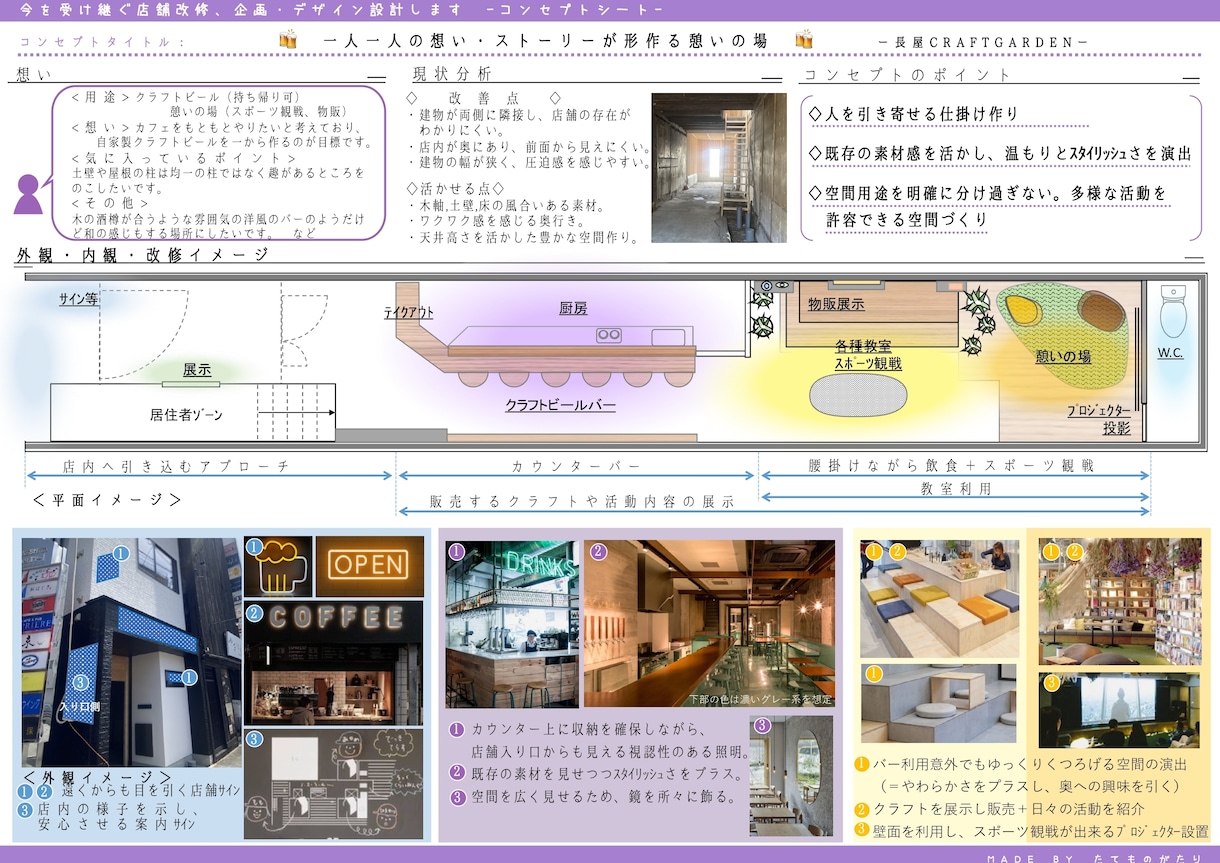Select the purple person silhouette icon
1220x863 pixels.
tap(29, 195)
